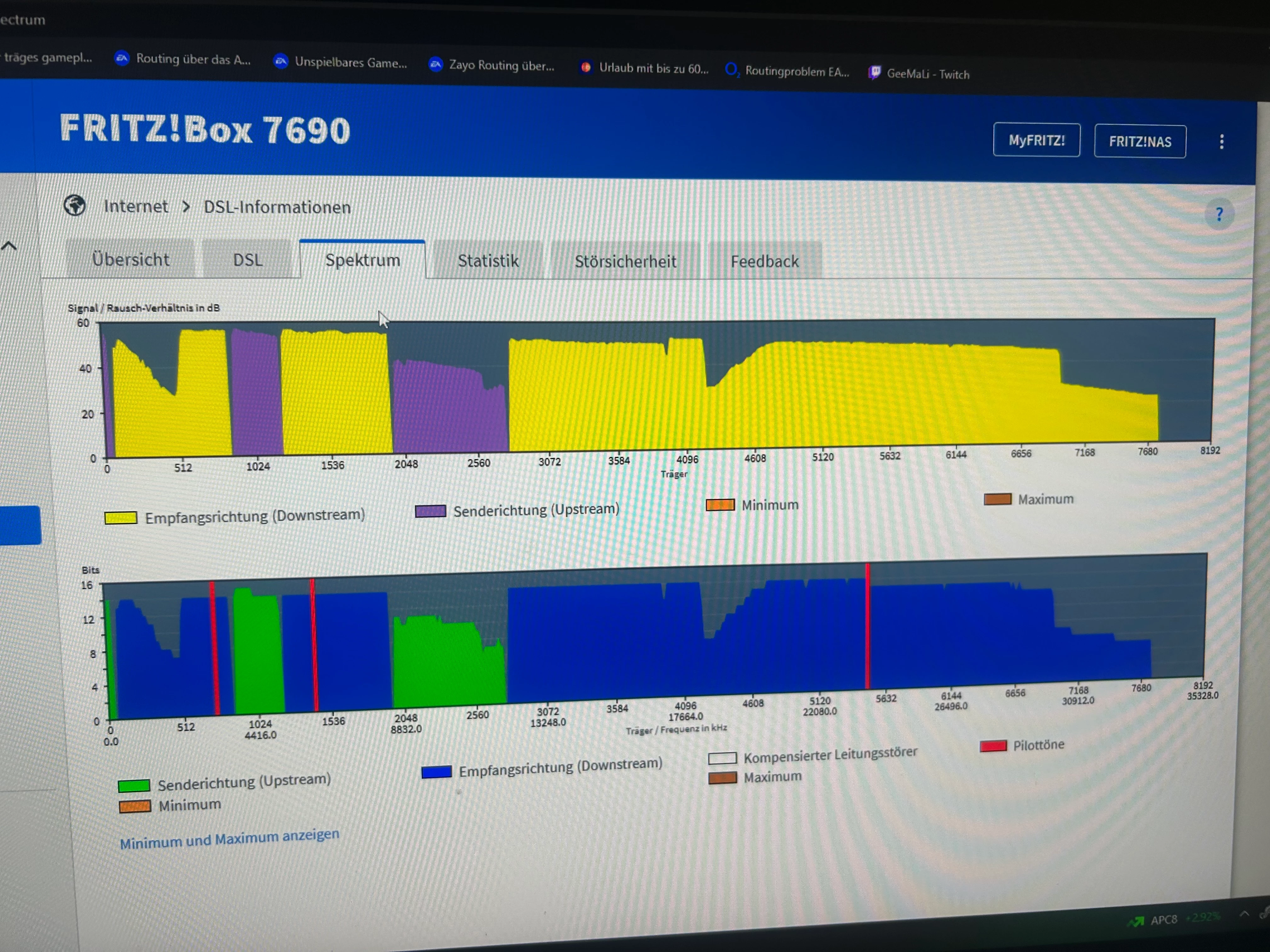The image size is (1270, 952).
Task: Click the 'Signal / Rausch-Verhältnis in dB' axis label
Action: click(x=144, y=308)
